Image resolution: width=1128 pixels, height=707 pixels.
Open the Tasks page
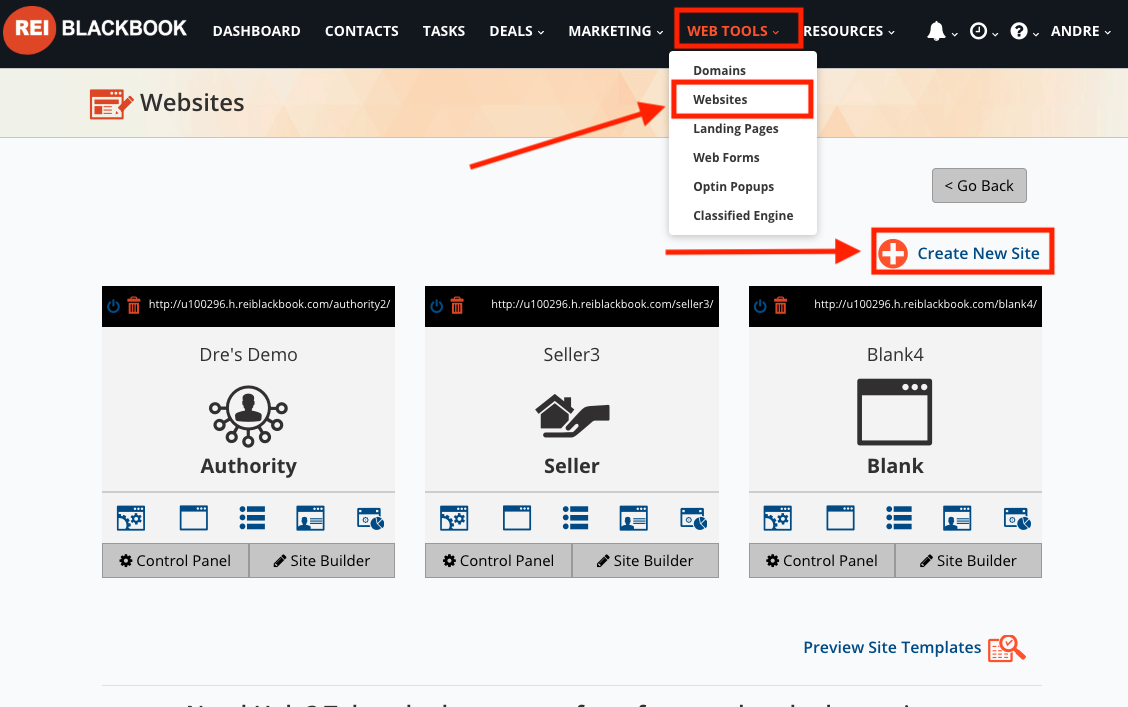(x=444, y=31)
